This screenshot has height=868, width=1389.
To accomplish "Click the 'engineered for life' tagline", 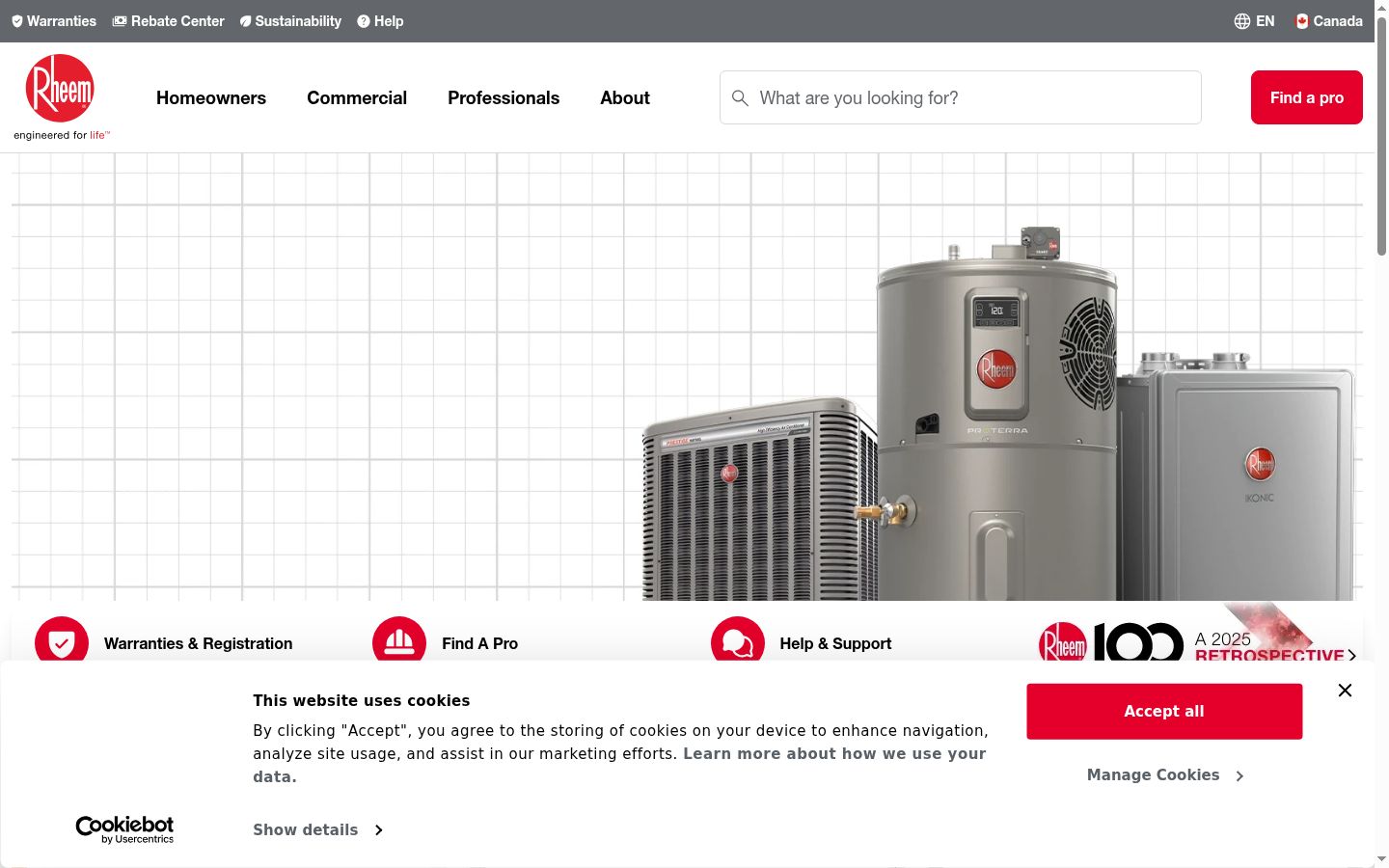I will [x=62, y=135].
